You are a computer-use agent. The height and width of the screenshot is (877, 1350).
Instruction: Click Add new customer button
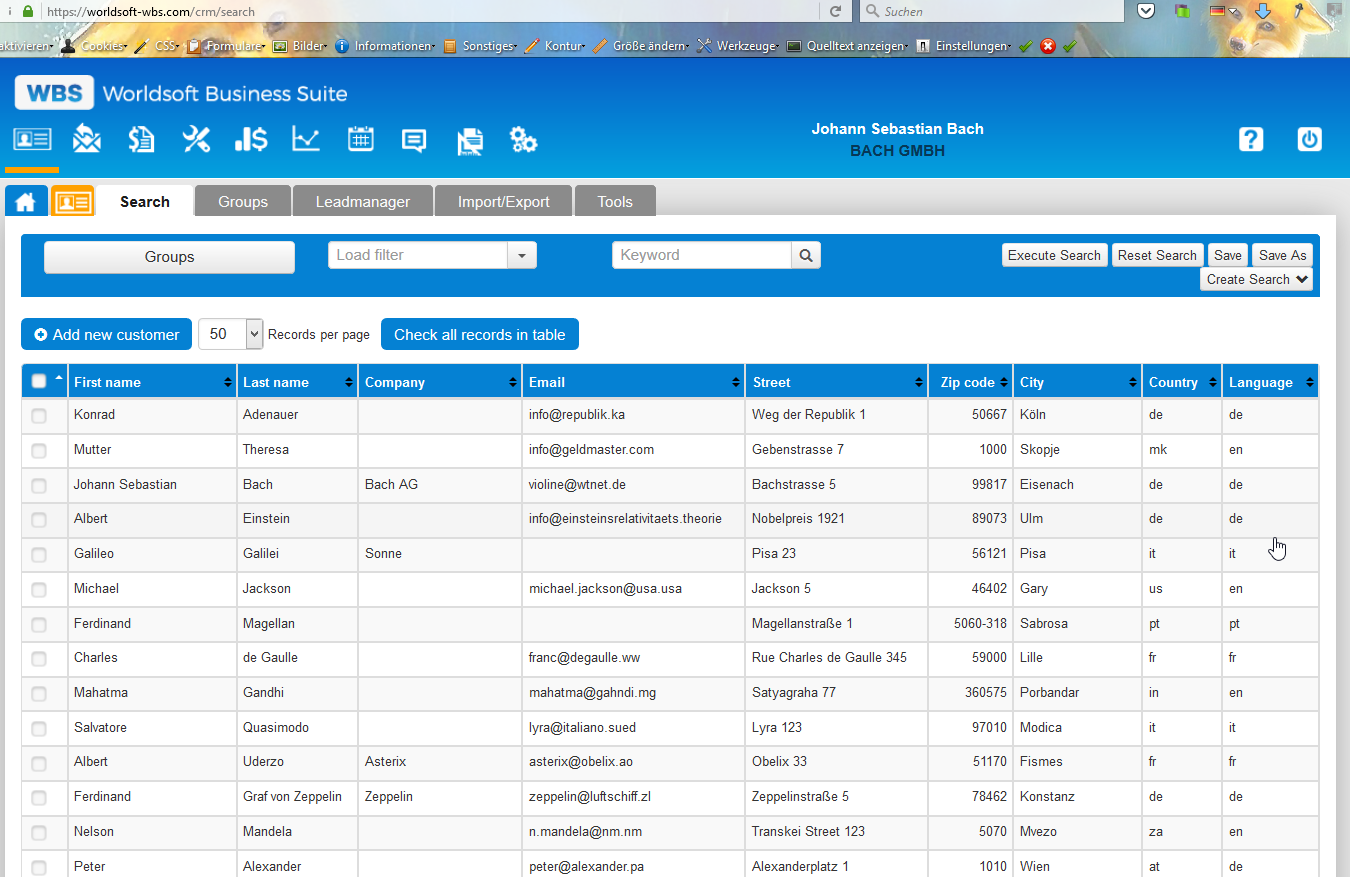pos(106,335)
